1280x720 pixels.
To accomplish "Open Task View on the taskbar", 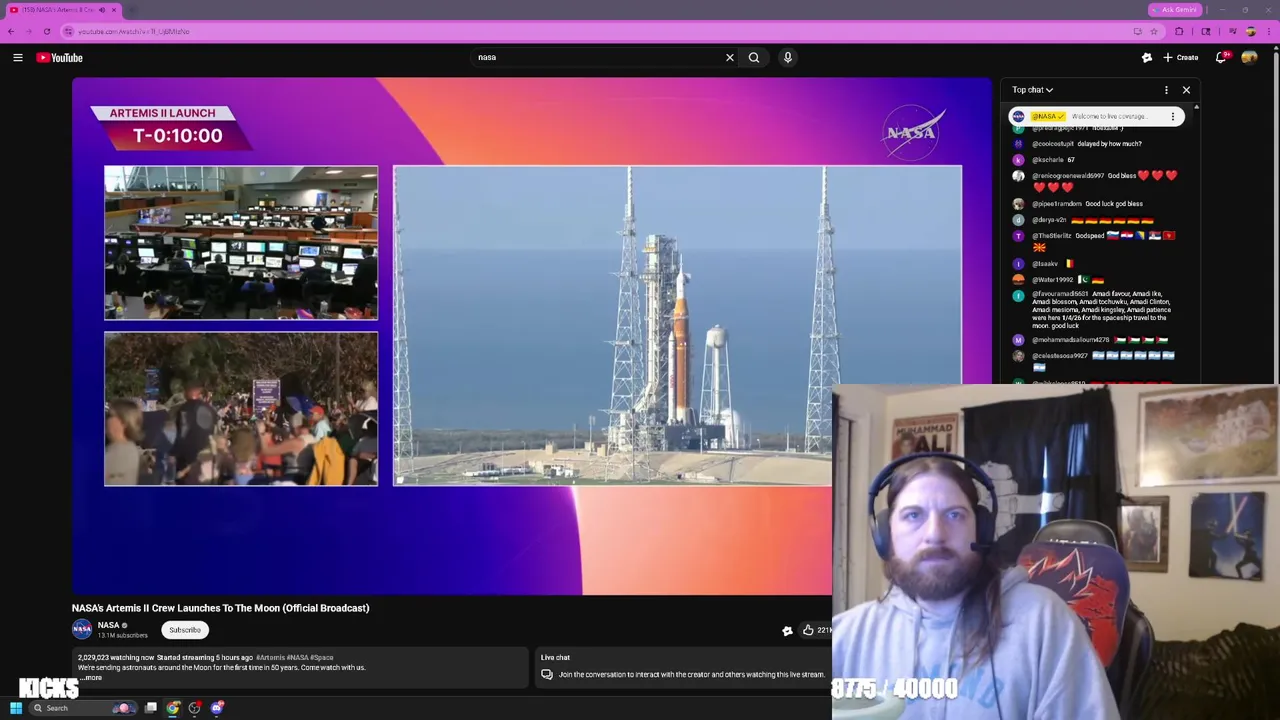I will 150,708.
